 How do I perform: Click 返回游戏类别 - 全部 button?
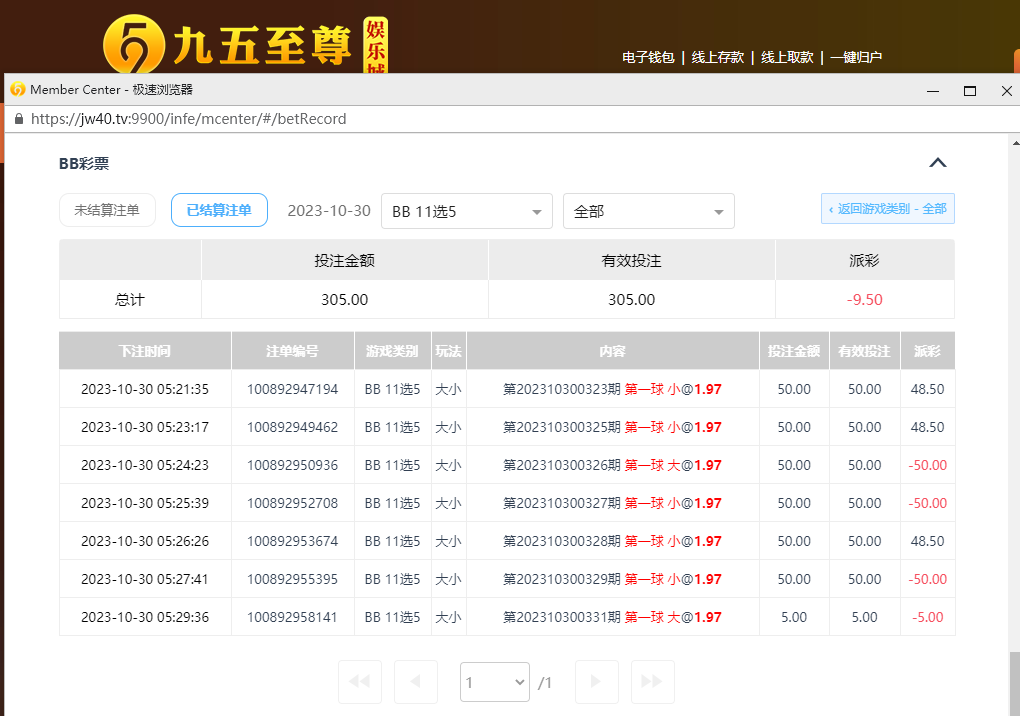tap(888, 209)
